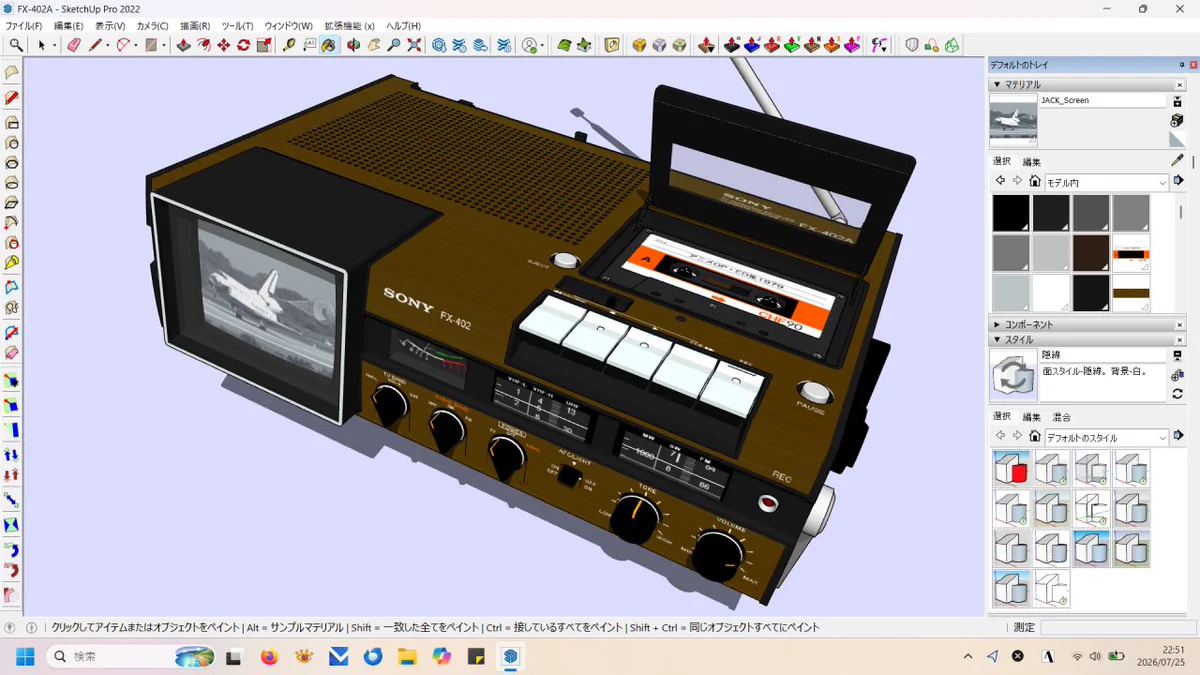Click the Zoom Extents tool
The width and height of the screenshot is (1200, 675).
(x=414, y=45)
